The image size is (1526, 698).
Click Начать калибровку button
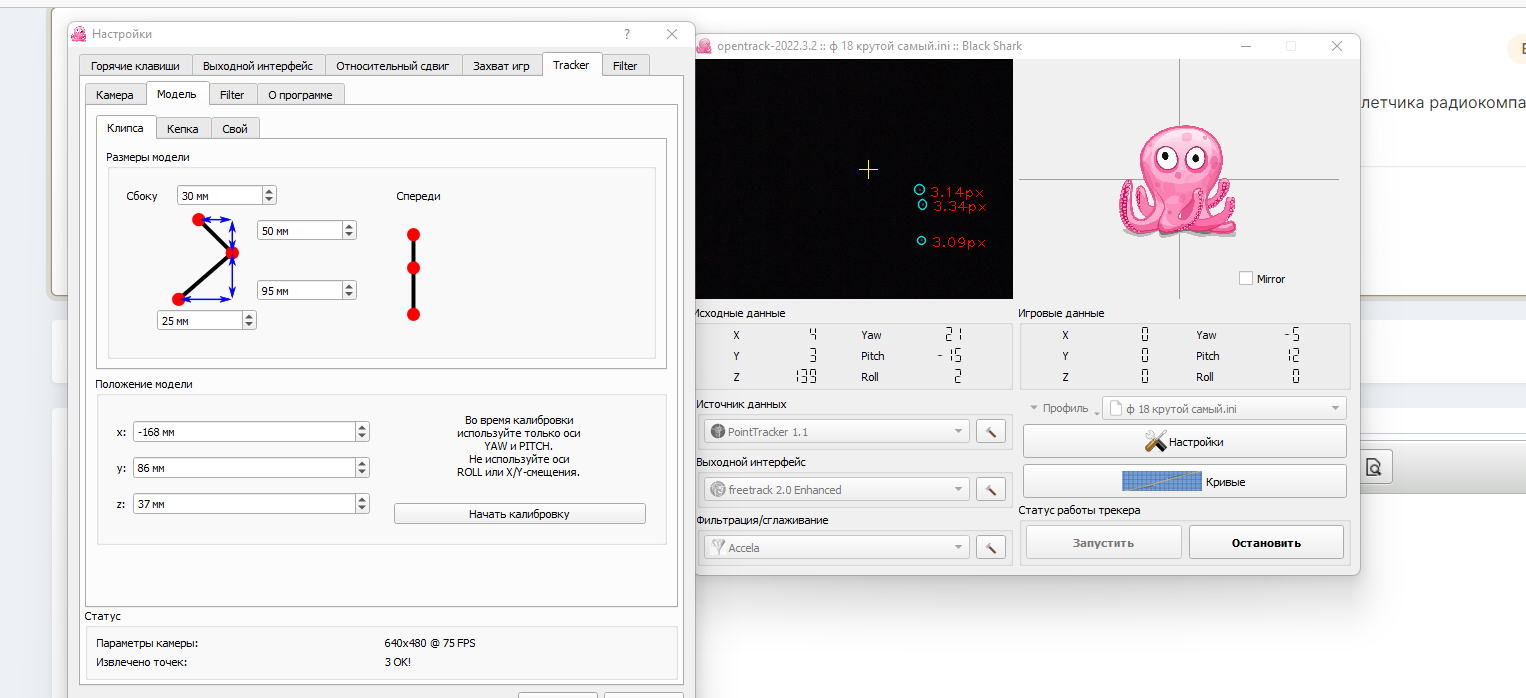519,513
